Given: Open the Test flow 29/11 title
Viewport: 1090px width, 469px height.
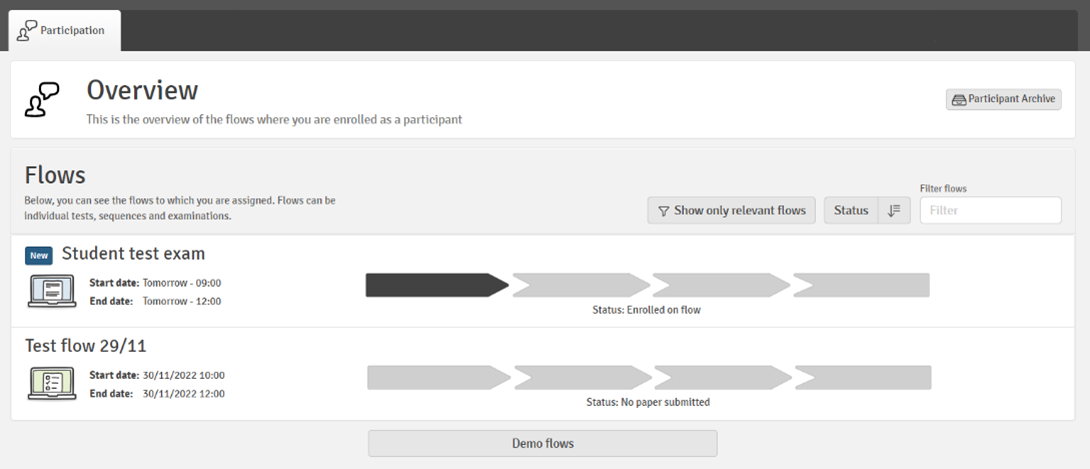Looking at the screenshot, I should [85, 346].
